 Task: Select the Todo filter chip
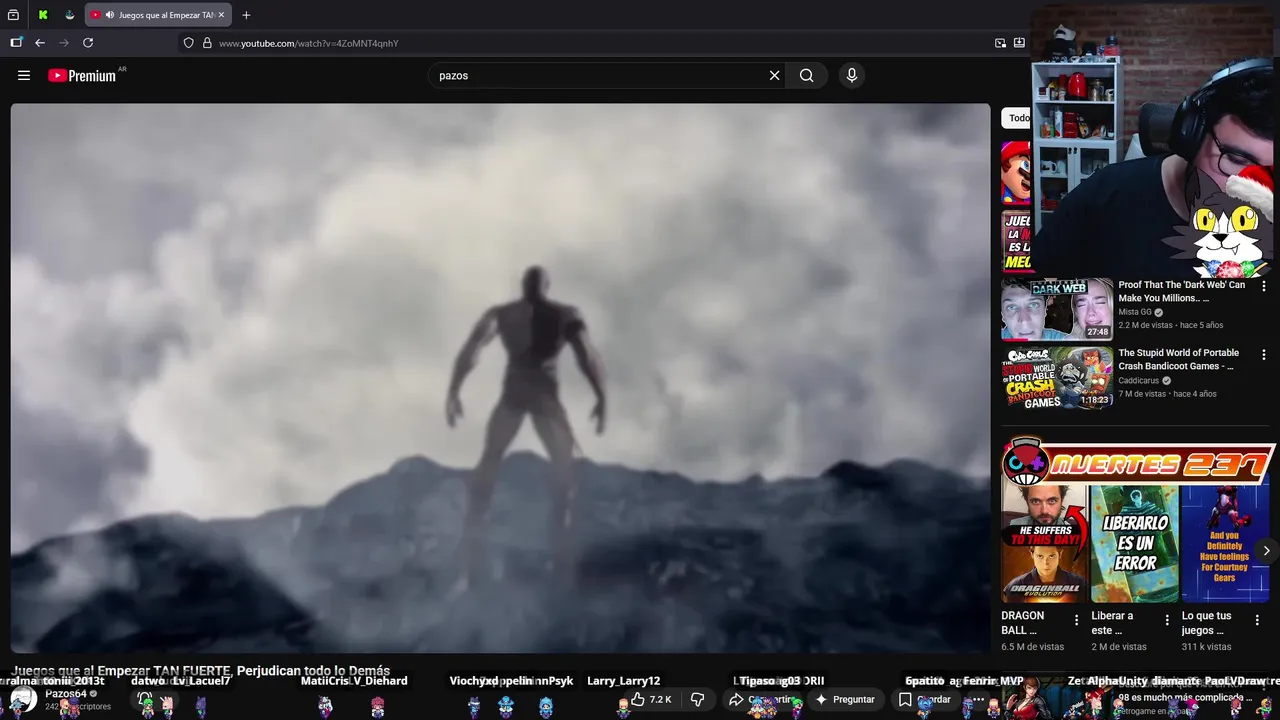[1017, 118]
